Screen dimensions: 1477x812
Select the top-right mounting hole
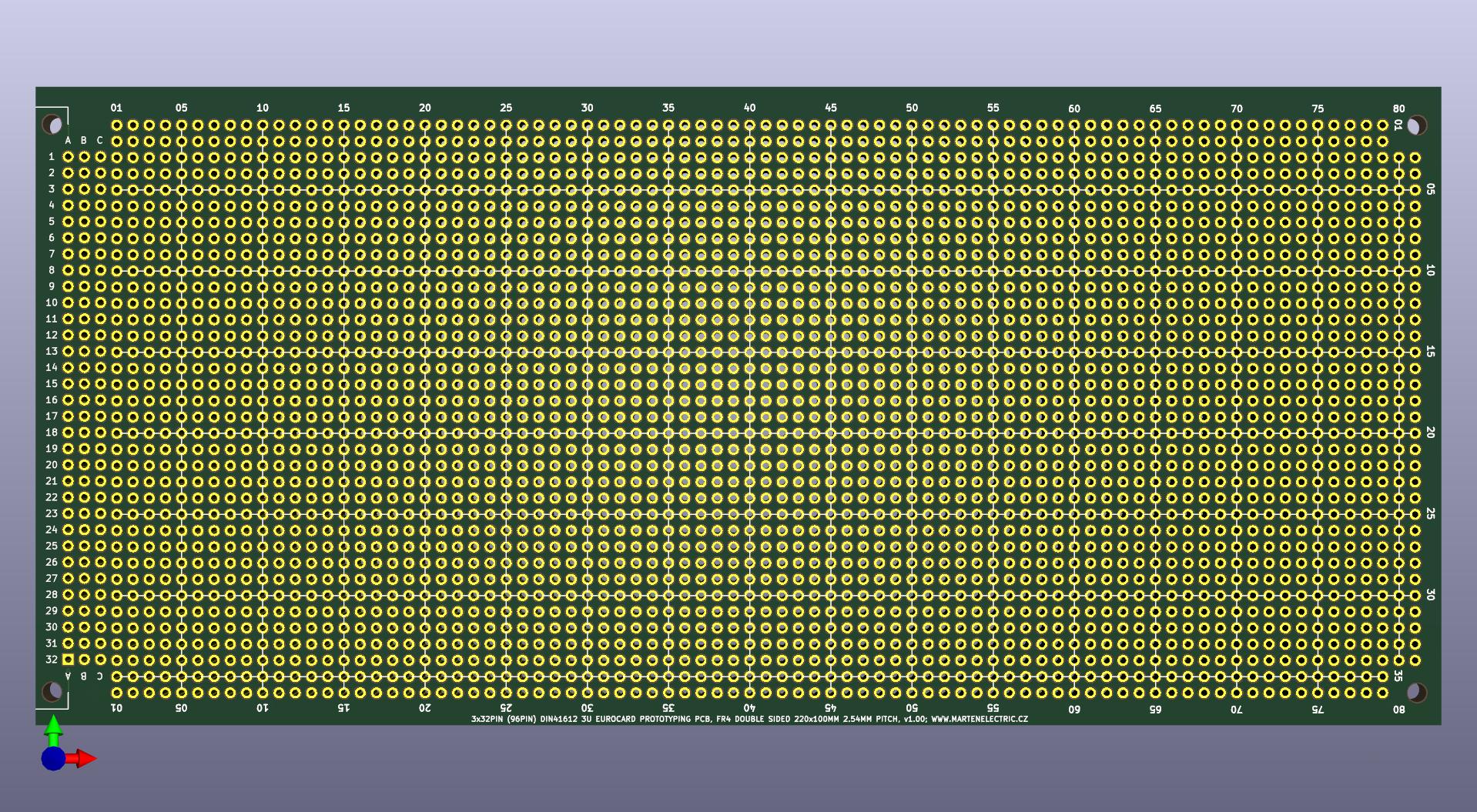[1416, 125]
